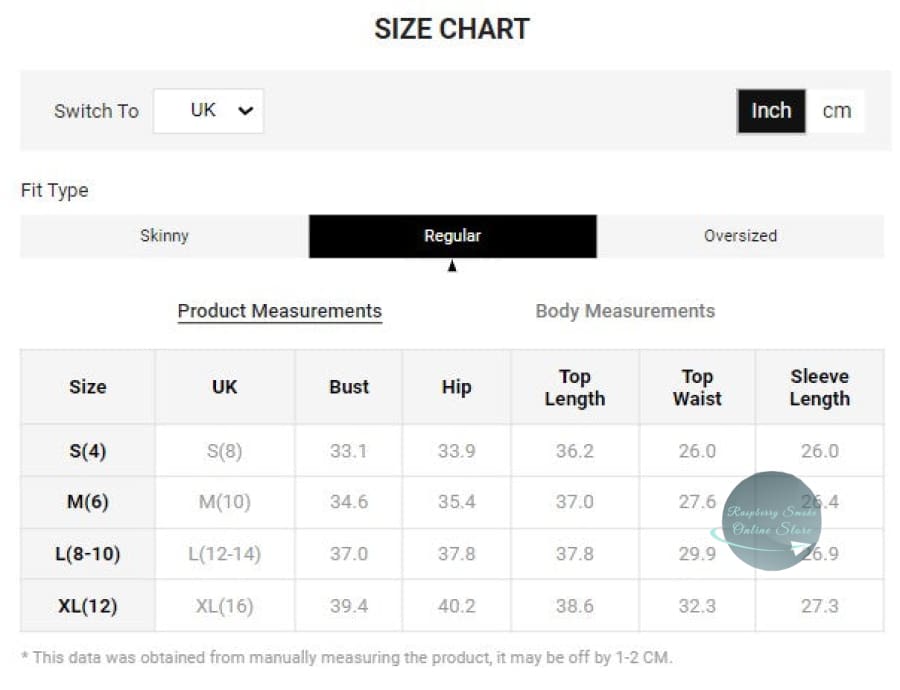The width and height of the screenshot is (900, 690).
Task: Open the Switch To UK dropdown
Action: (208, 111)
